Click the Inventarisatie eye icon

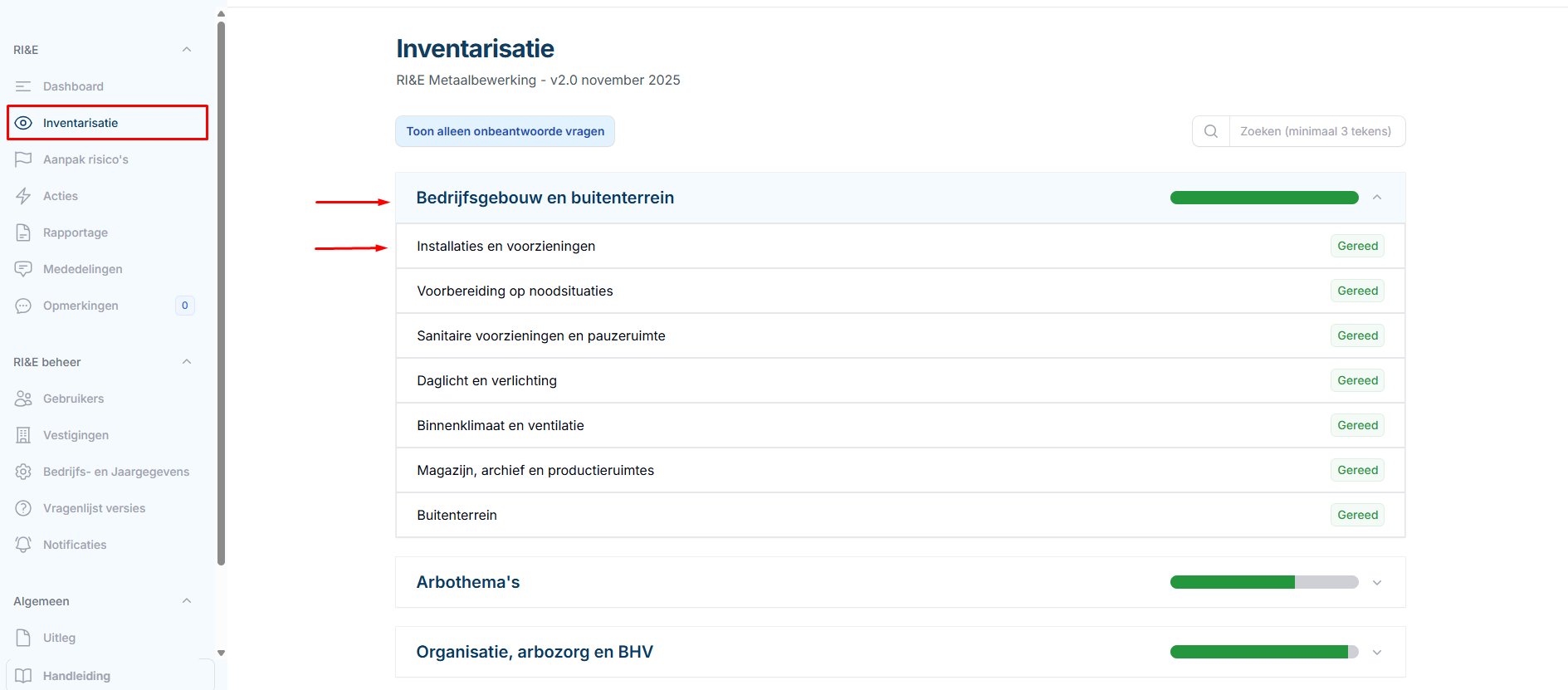tap(23, 123)
